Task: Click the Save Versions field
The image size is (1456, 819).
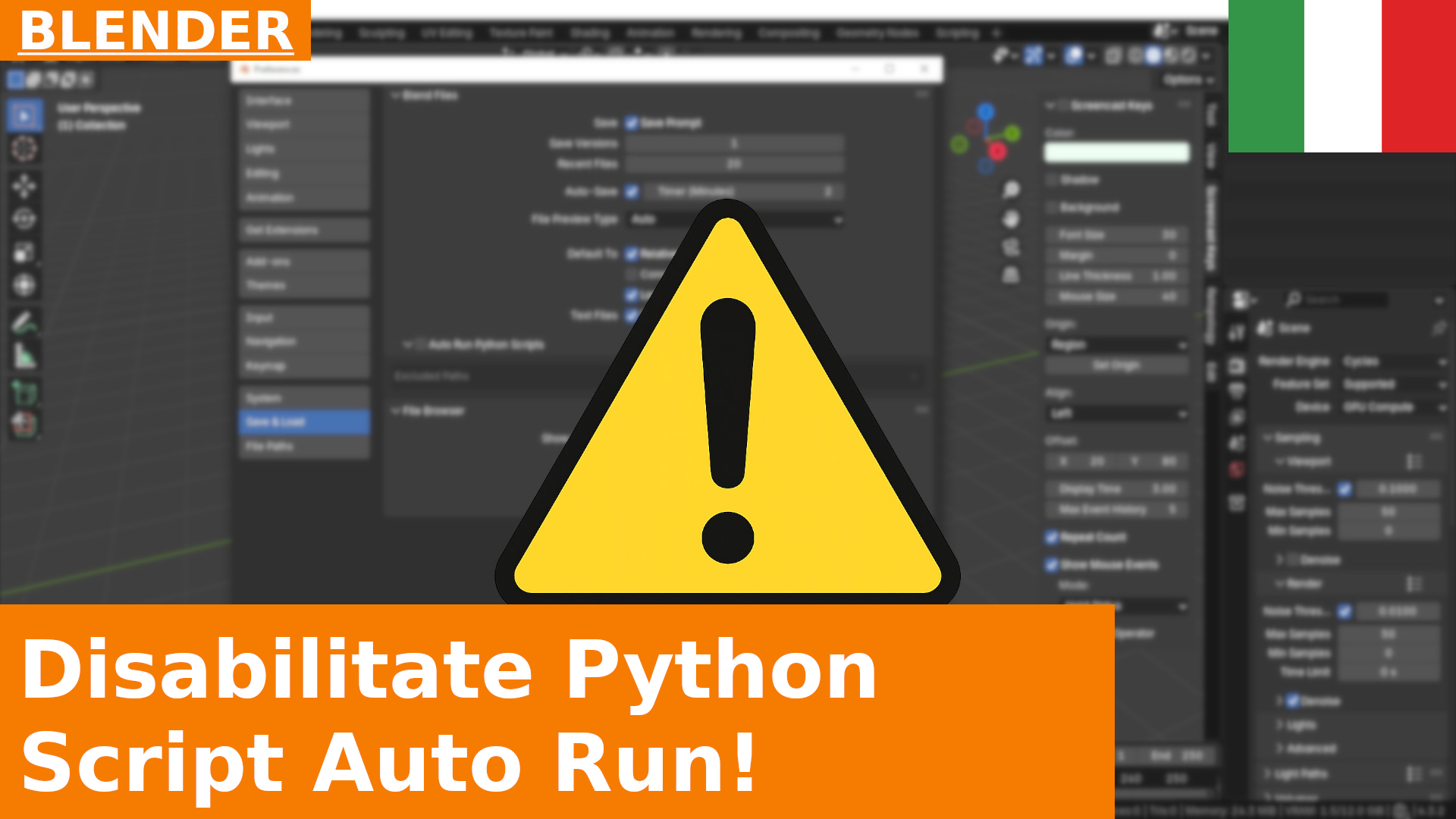Action: 736,143
